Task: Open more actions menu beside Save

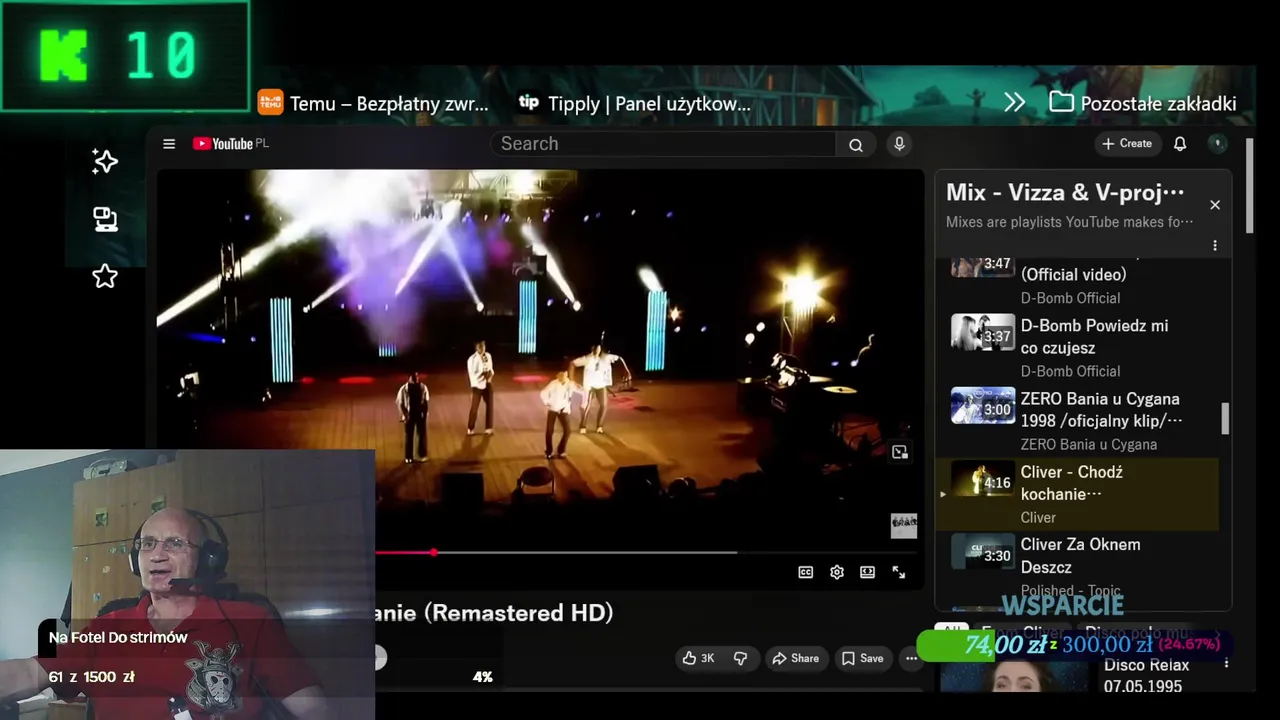Action: (x=911, y=658)
